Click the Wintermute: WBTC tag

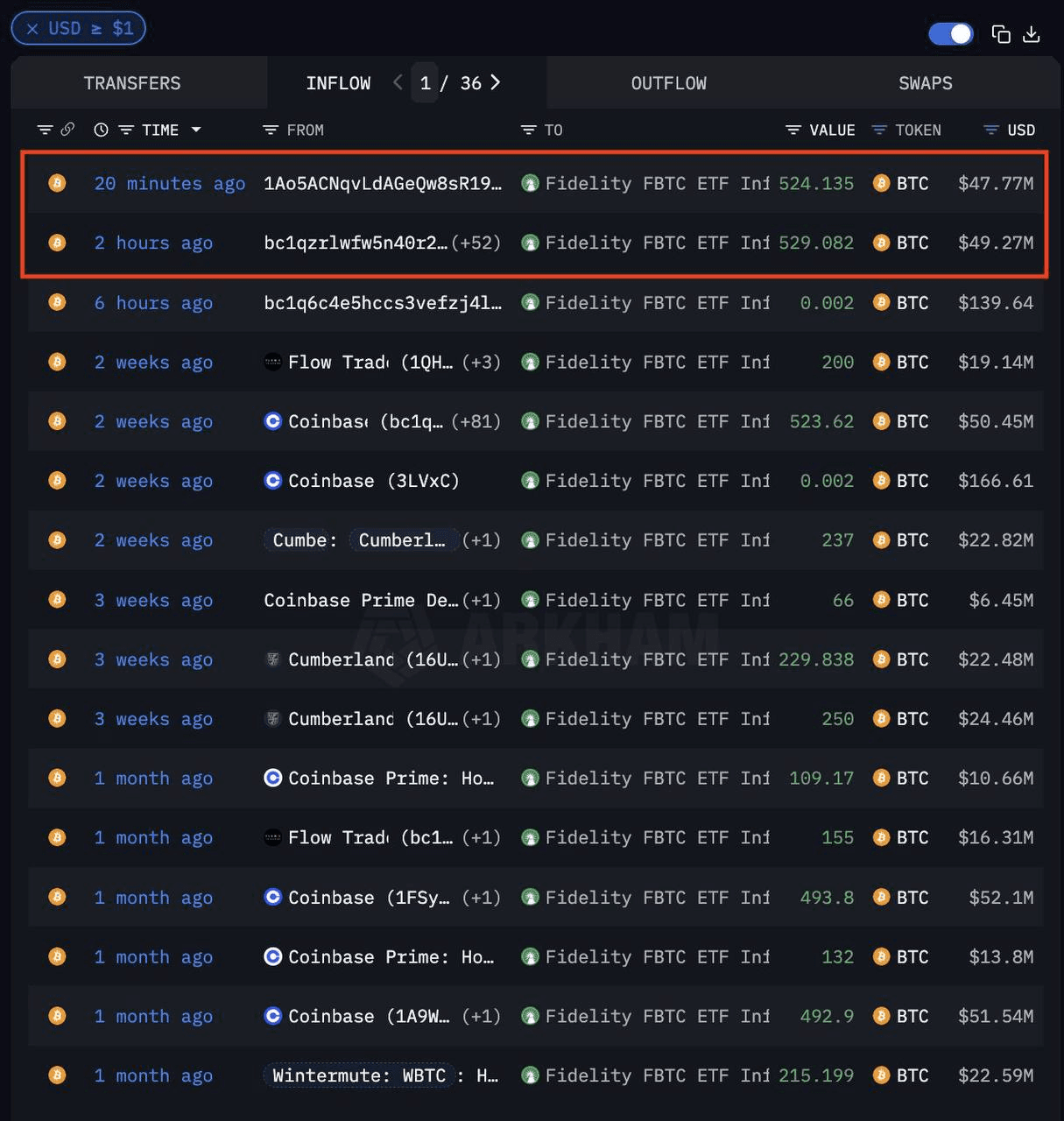360,1075
